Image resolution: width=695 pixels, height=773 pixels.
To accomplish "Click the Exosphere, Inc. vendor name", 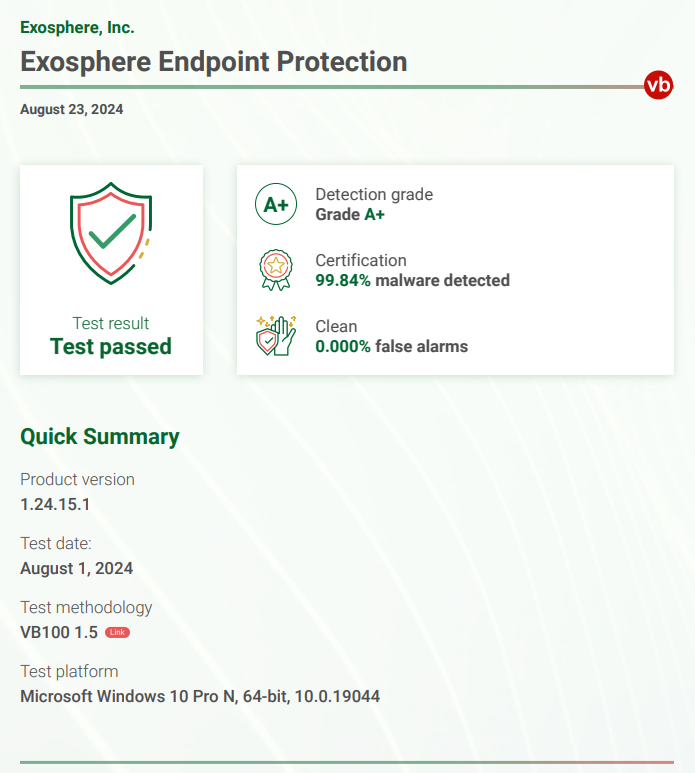I will 77,28.
